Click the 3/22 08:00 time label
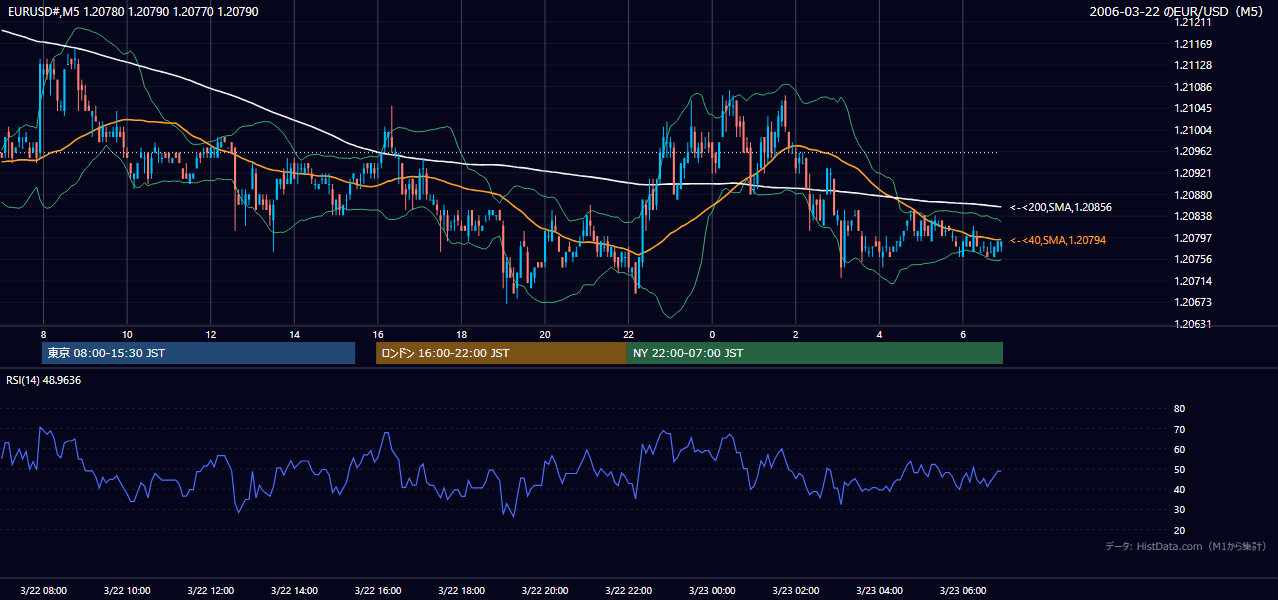Screen dimensions: 1278x600 43,591
